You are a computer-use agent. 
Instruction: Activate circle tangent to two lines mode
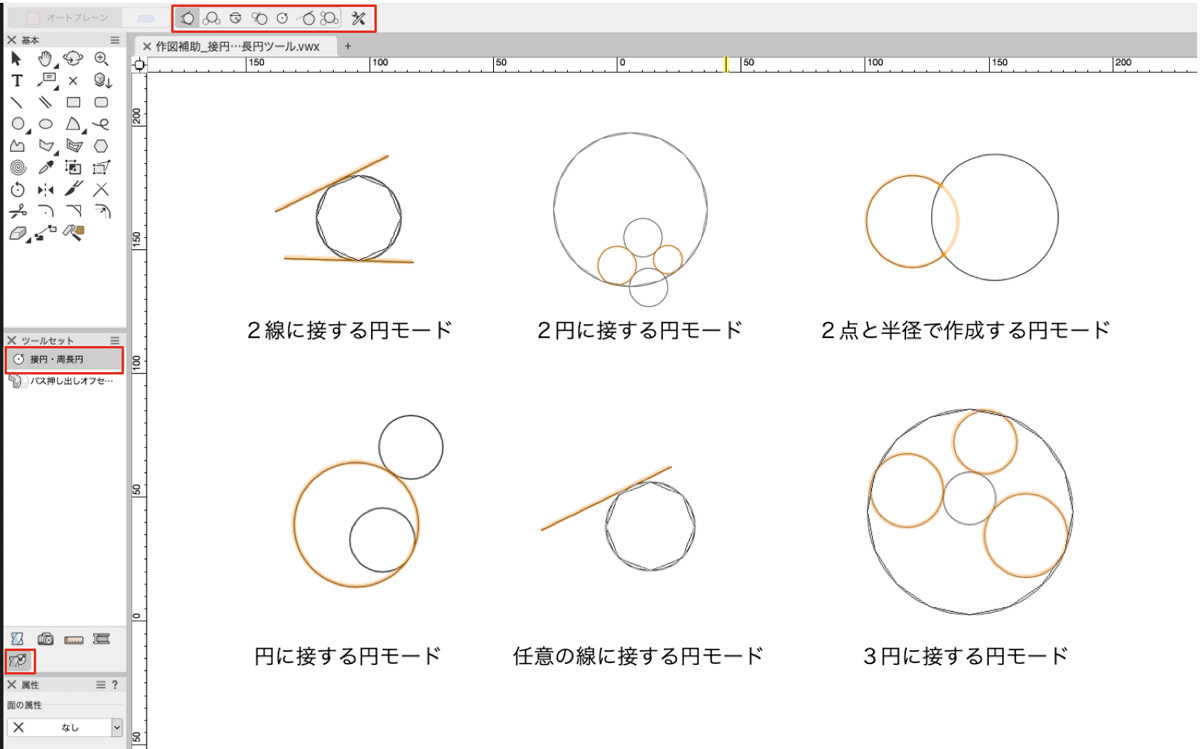[x=187, y=18]
